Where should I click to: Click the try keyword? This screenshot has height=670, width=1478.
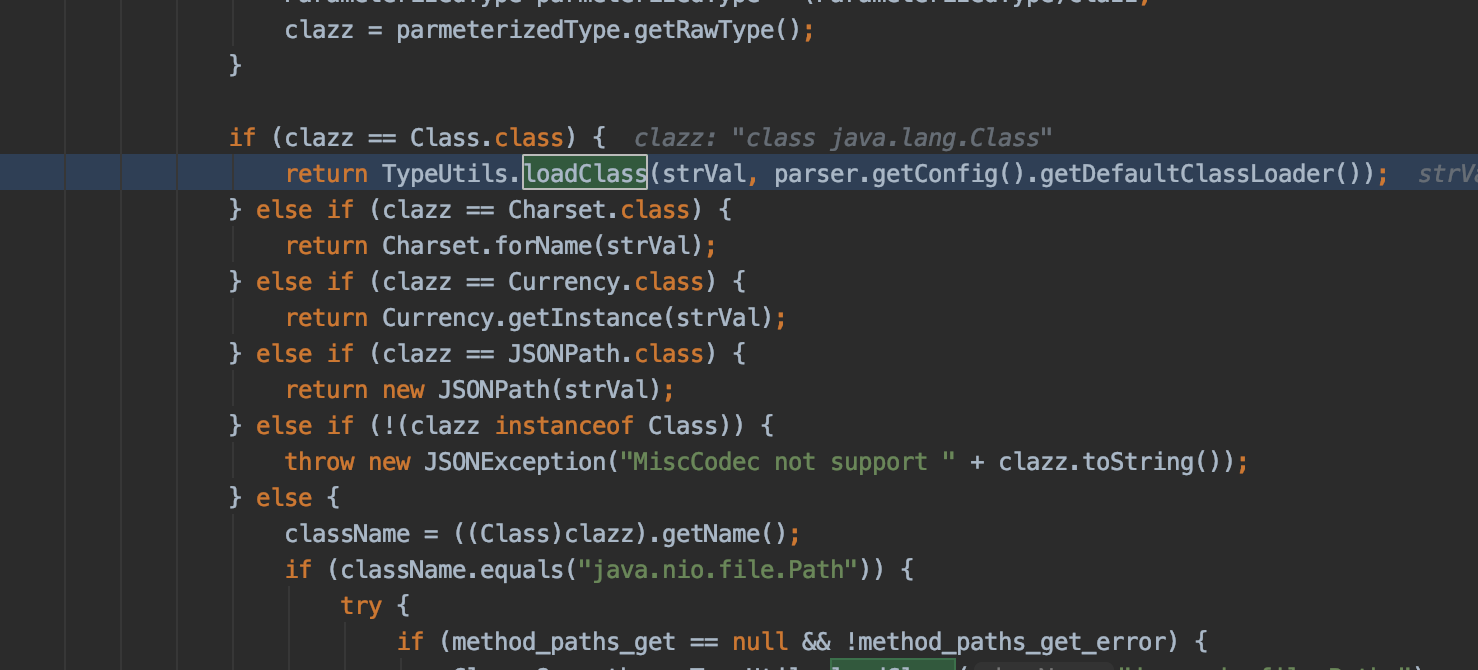click(x=361, y=606)
